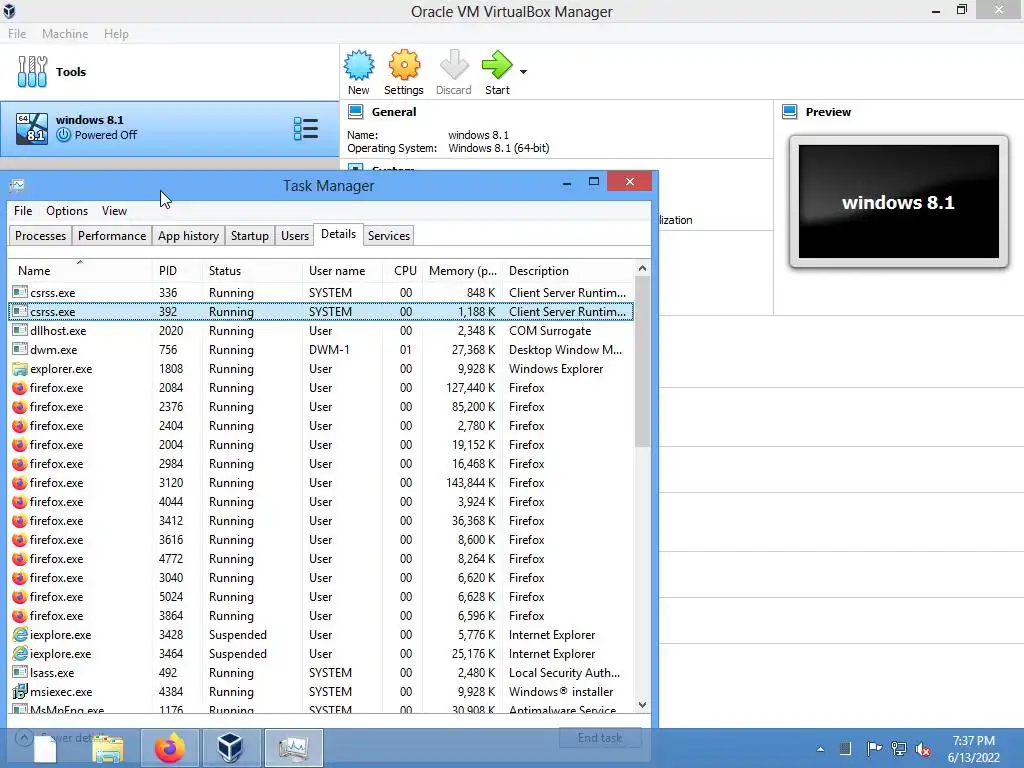Click the lsass.exe process icon

coord(20,672)
